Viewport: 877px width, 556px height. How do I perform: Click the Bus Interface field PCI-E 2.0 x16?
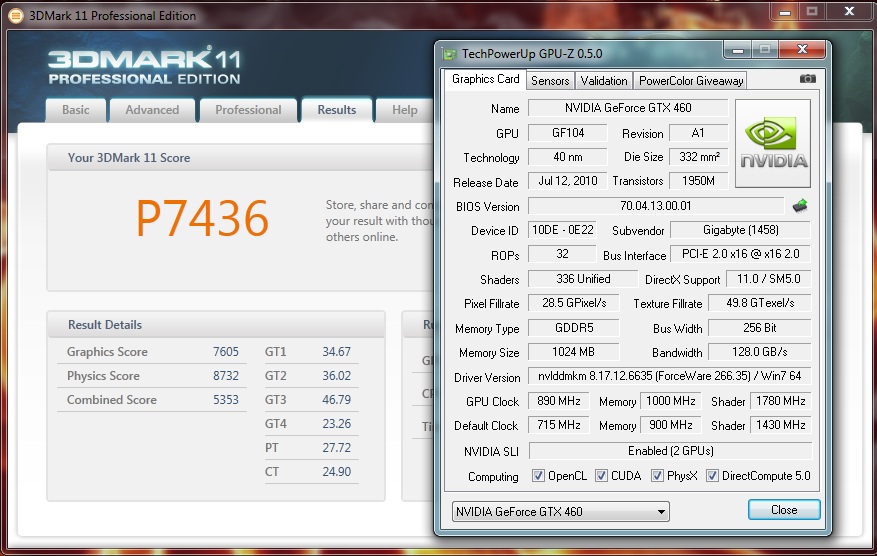tap(741, 253)
